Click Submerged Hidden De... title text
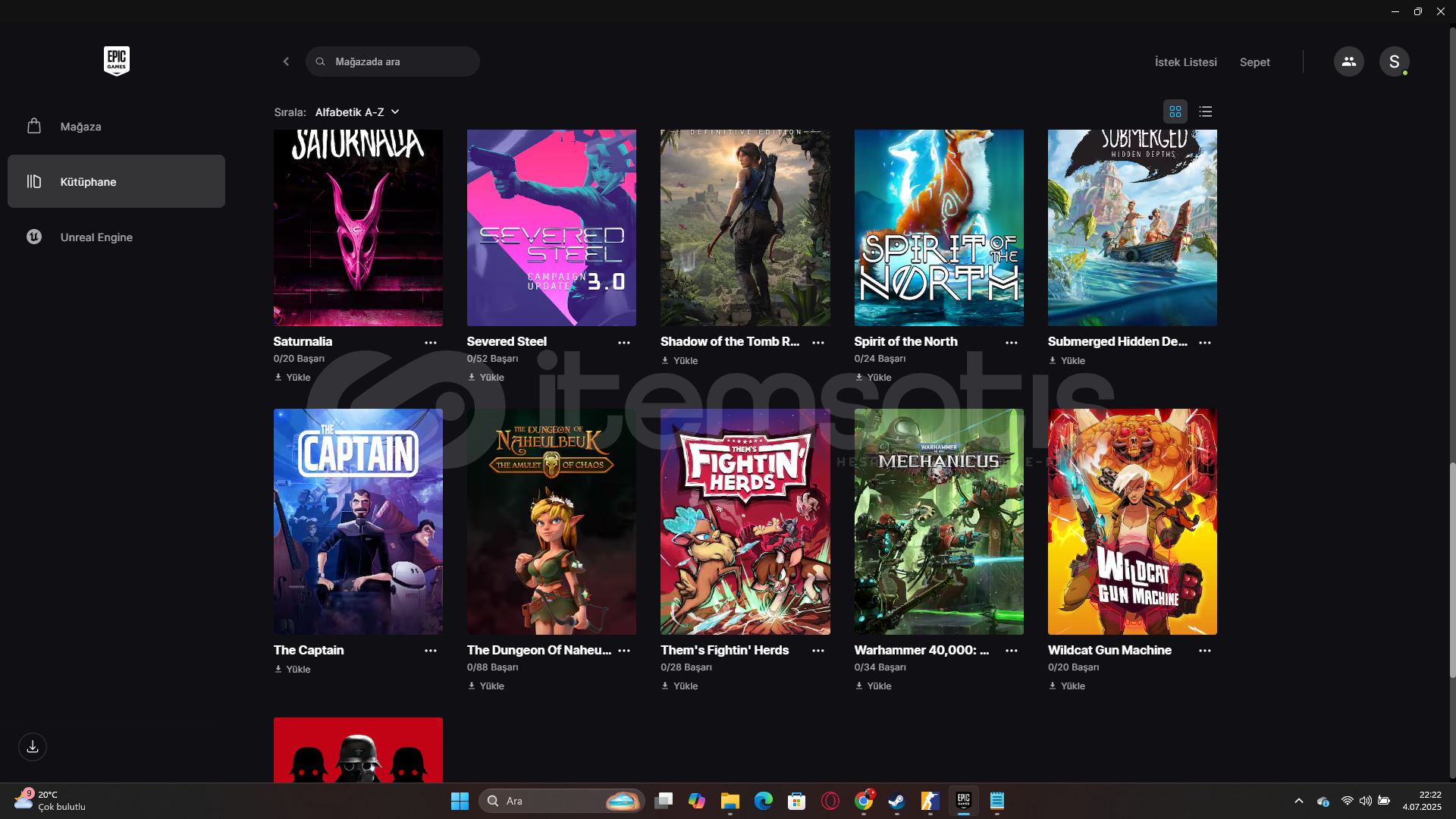The width and height of the screenshot is (1456, 819). [x=1118, y=341]
